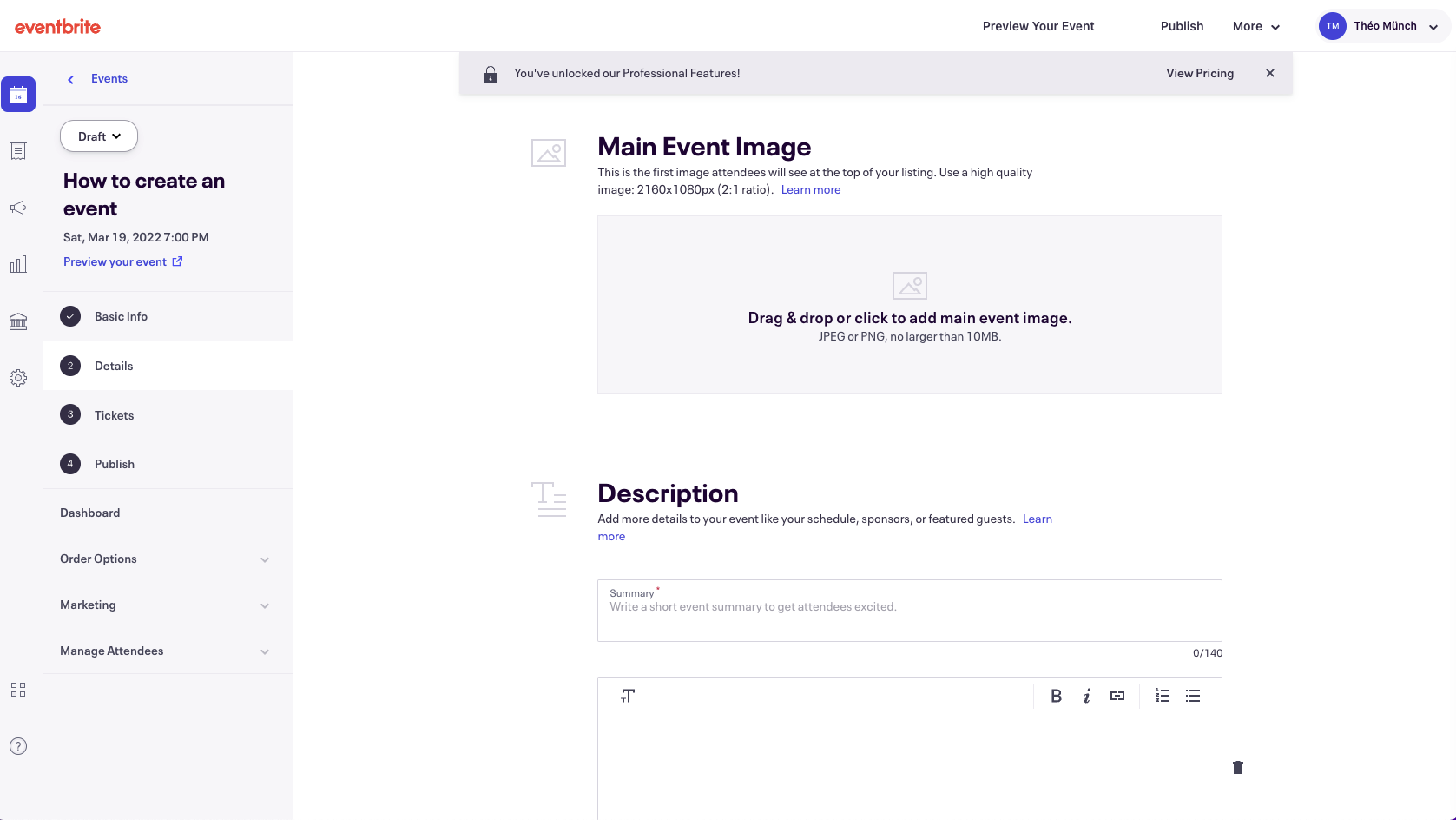Select the text size icon in the editor toolbar

point(628,696)
